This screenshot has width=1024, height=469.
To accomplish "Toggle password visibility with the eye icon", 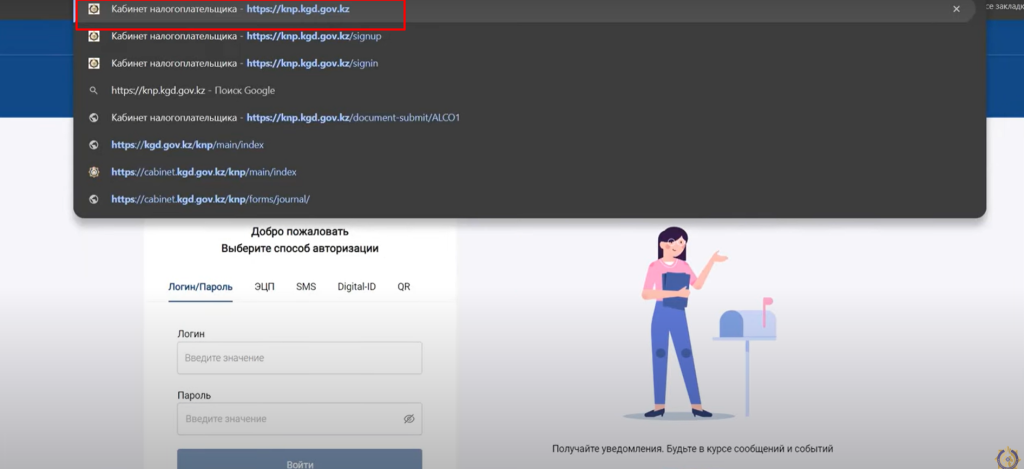I will pyautogui.click(x=408, y=419).
